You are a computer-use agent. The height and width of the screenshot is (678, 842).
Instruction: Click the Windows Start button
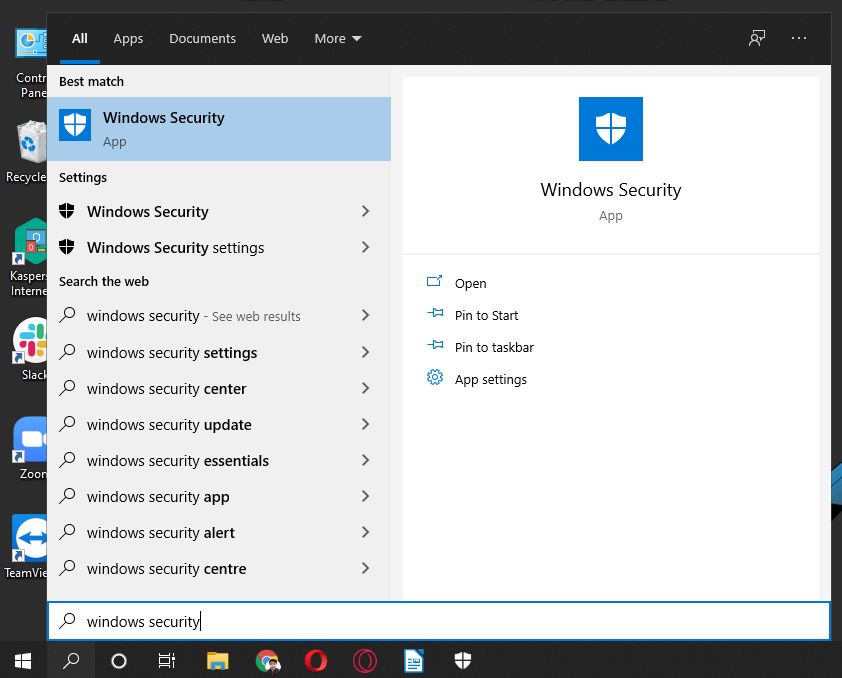pyautogui.click(x=22, y=660)
